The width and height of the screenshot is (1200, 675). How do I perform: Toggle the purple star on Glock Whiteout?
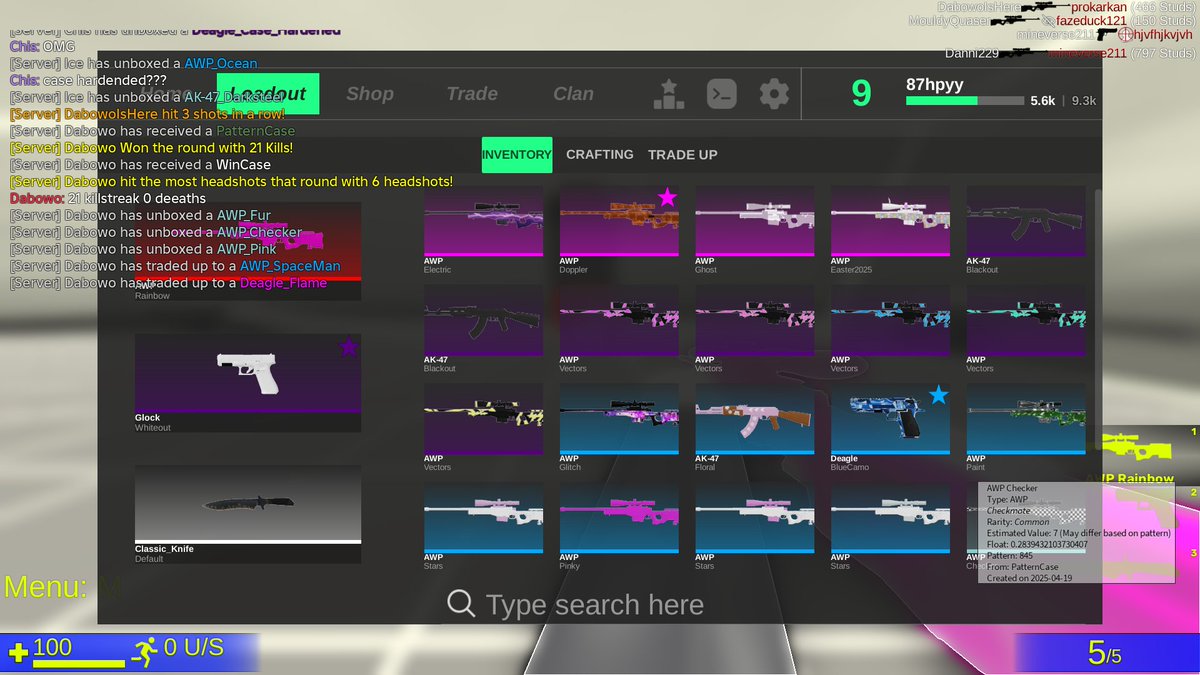click(x=348, y=347)
